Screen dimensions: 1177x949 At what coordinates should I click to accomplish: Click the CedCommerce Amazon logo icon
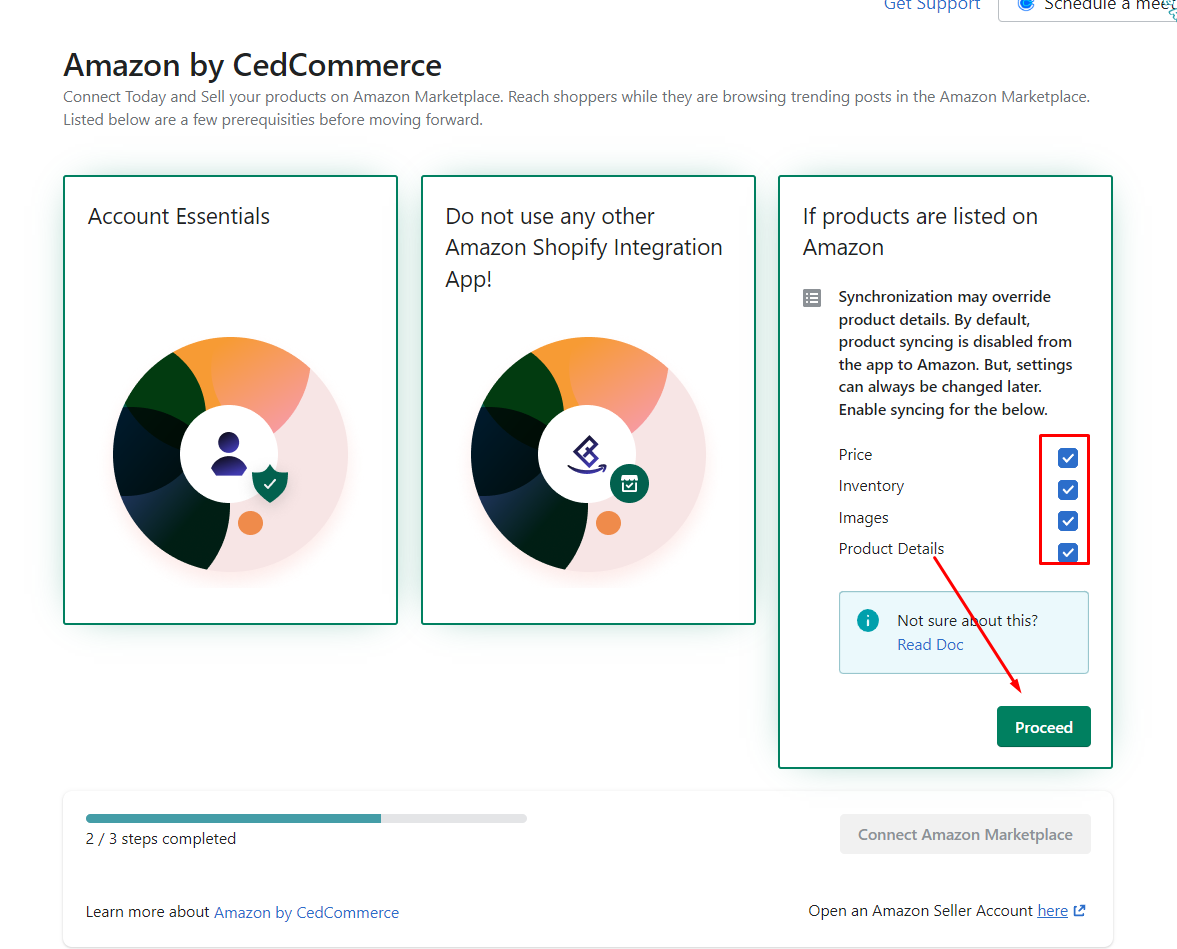point(587,455)
